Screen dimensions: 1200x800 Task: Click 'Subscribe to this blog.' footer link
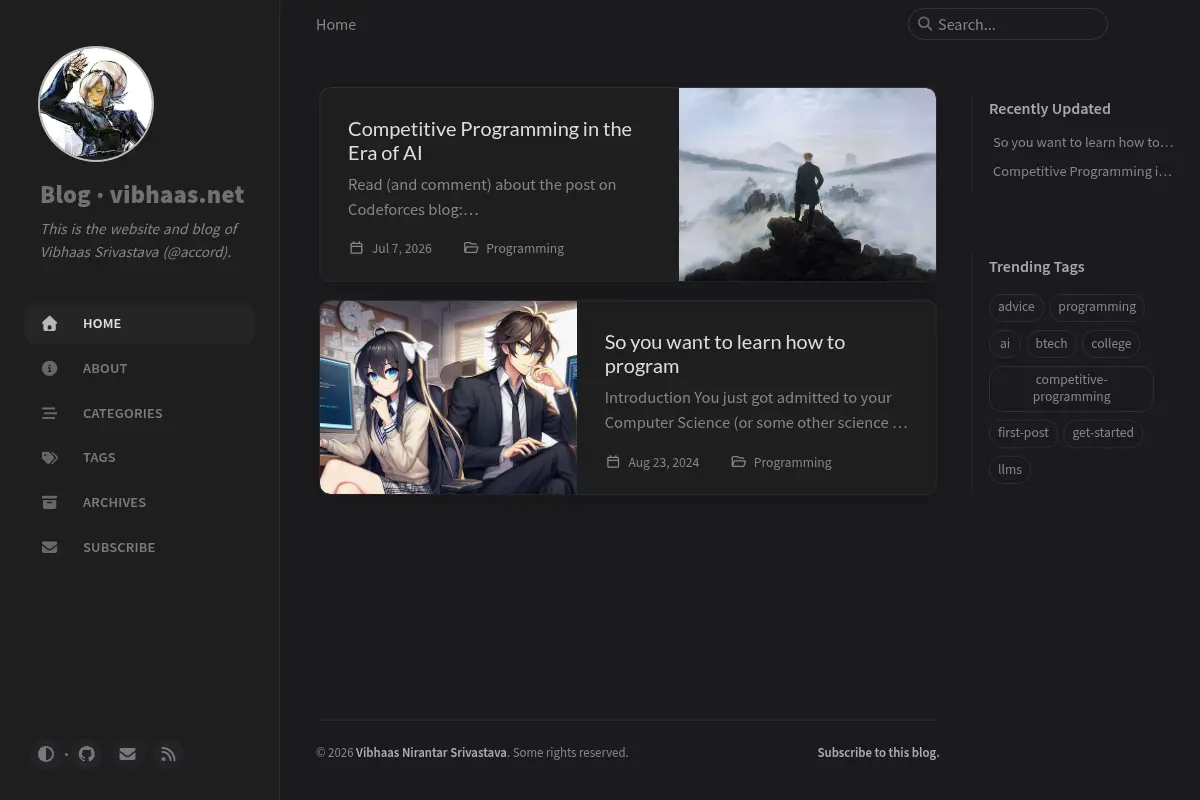click(x=878, y=752)
